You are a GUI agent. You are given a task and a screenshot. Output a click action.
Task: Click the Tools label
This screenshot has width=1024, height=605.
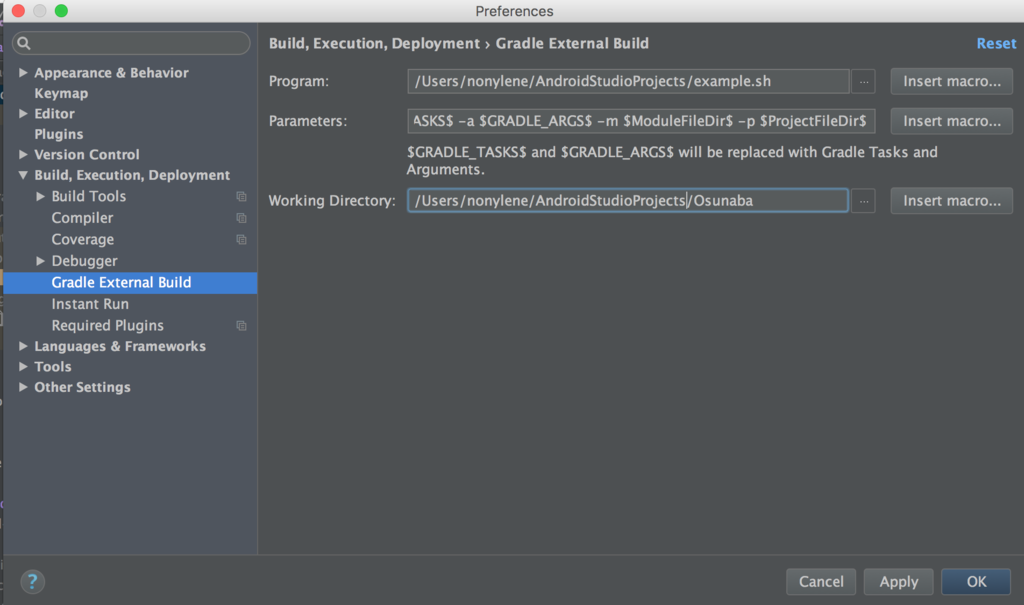click(53, 367)
